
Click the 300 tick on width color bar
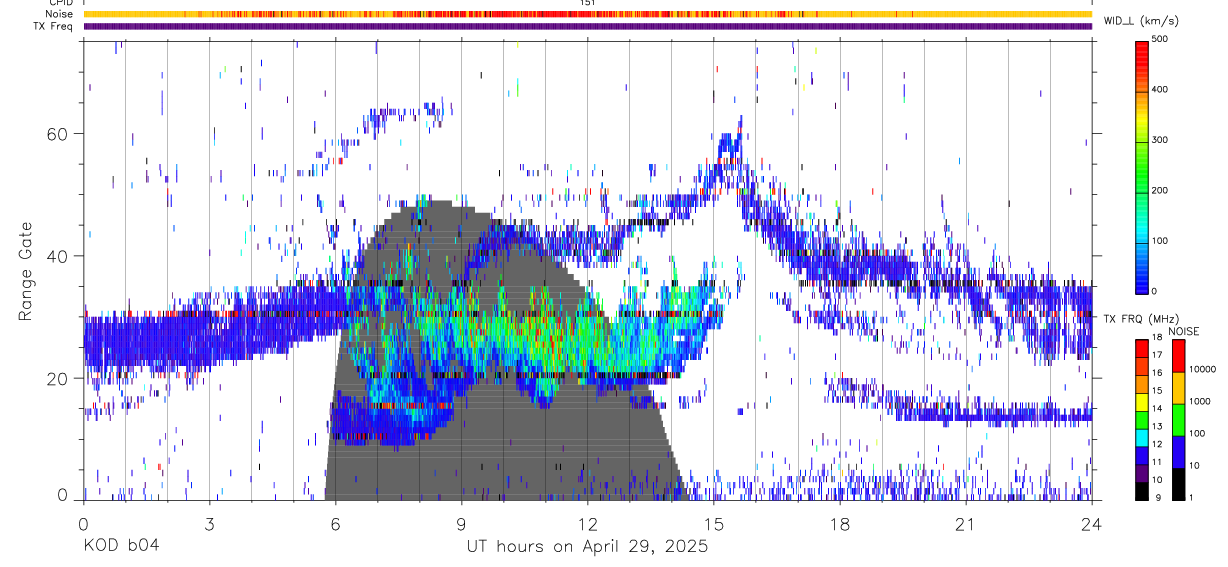1160,140
